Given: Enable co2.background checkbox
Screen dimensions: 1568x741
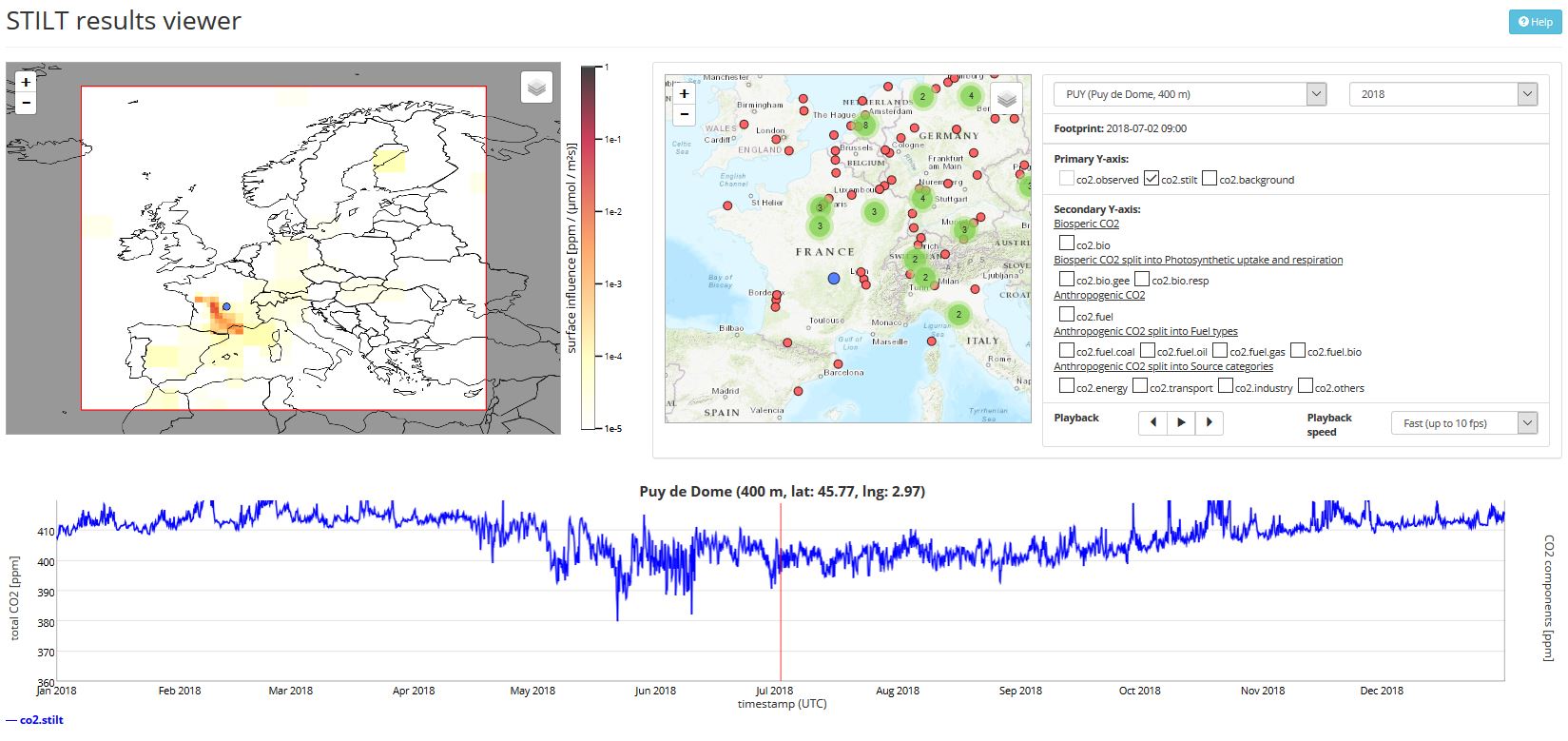Looking at the screenshot, I should tap(1210, 178).
